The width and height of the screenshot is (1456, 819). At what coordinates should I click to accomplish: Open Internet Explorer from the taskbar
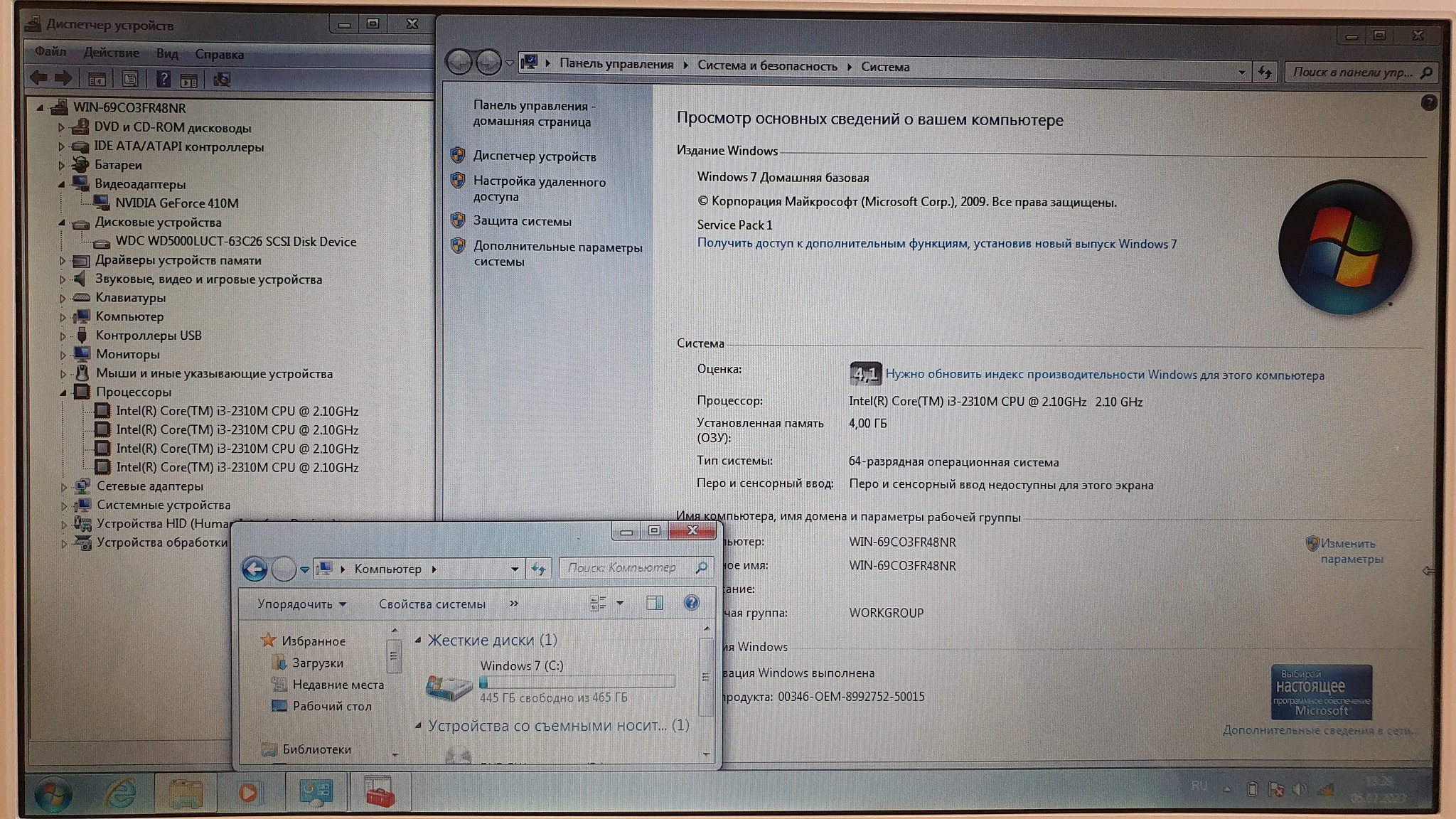121,792
